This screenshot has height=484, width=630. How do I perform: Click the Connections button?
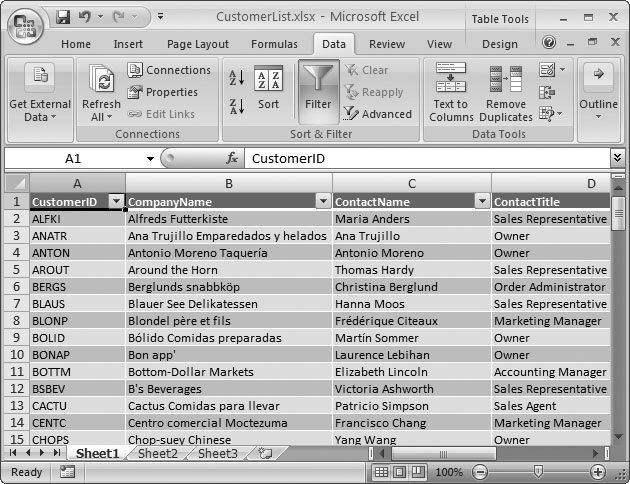[x=169, y=70]
